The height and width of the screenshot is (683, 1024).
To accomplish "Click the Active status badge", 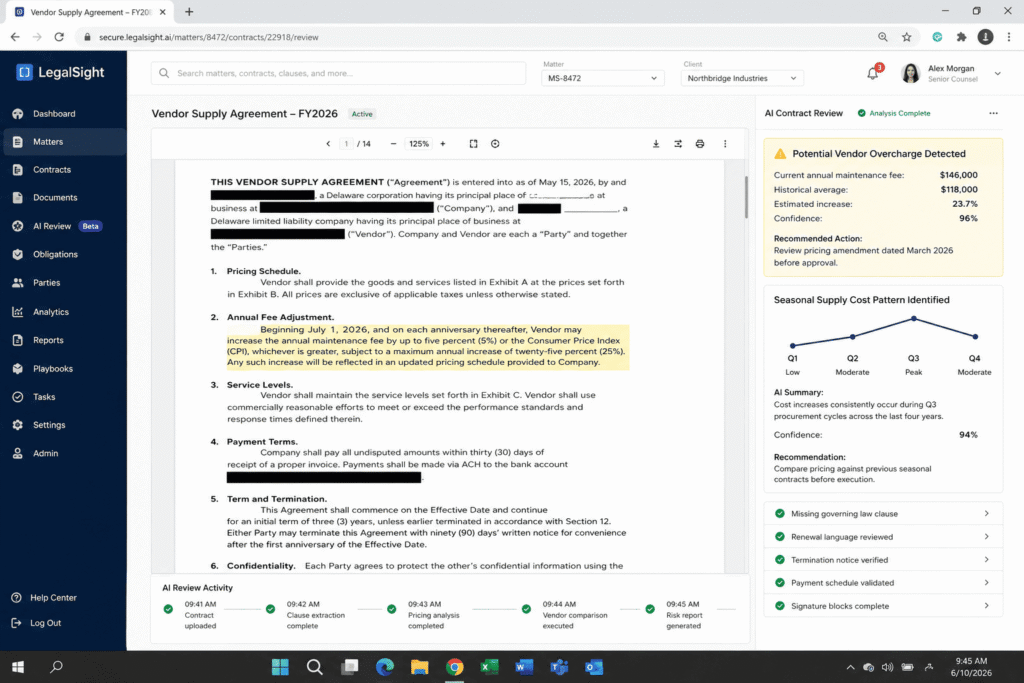I will point(362,114).
